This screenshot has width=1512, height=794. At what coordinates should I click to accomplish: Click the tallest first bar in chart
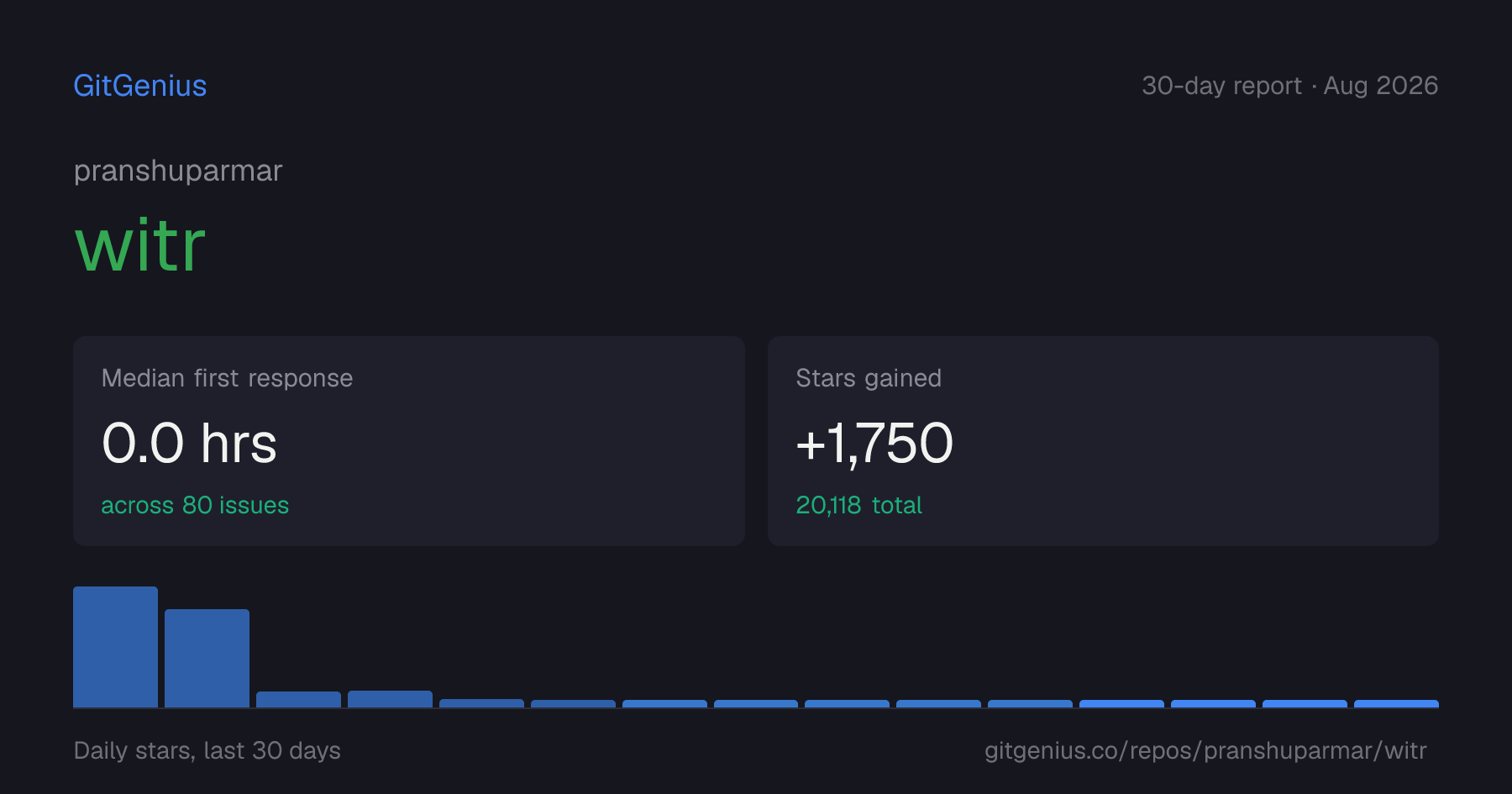pos(115,647)
